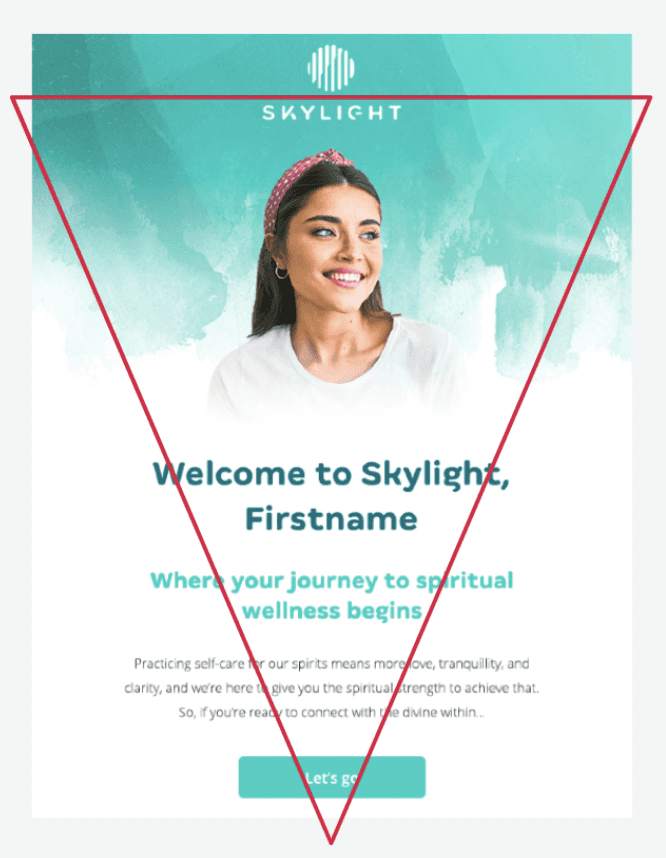Click the gray margin outside the email
The image size is (666, 858).
point(15,438)
